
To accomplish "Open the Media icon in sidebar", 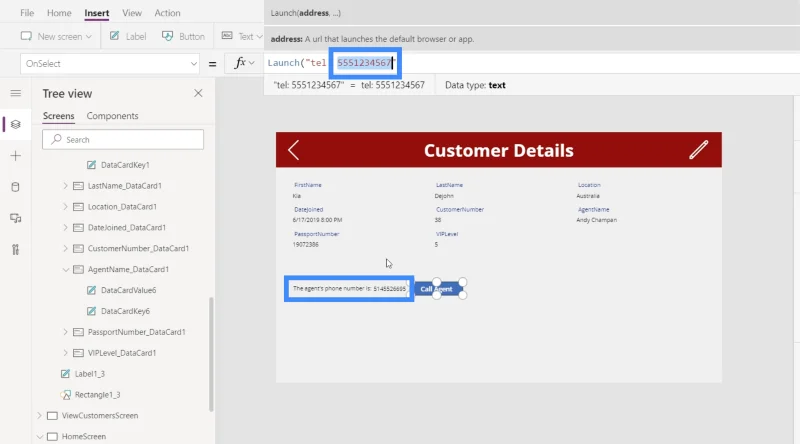I will point(16,218).
